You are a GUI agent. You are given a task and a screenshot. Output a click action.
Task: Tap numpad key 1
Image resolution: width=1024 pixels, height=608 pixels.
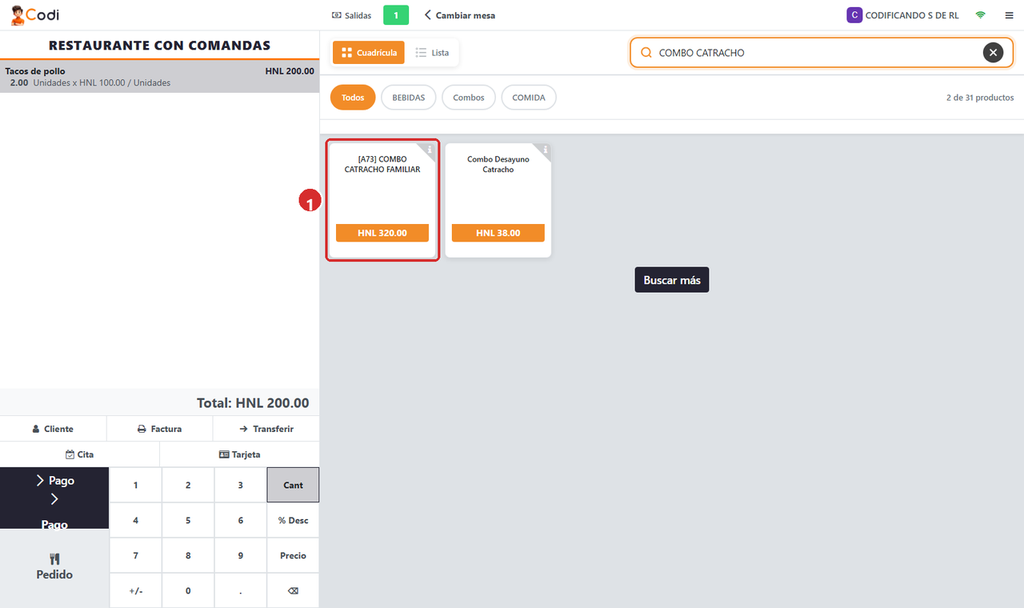coord(135,485)
